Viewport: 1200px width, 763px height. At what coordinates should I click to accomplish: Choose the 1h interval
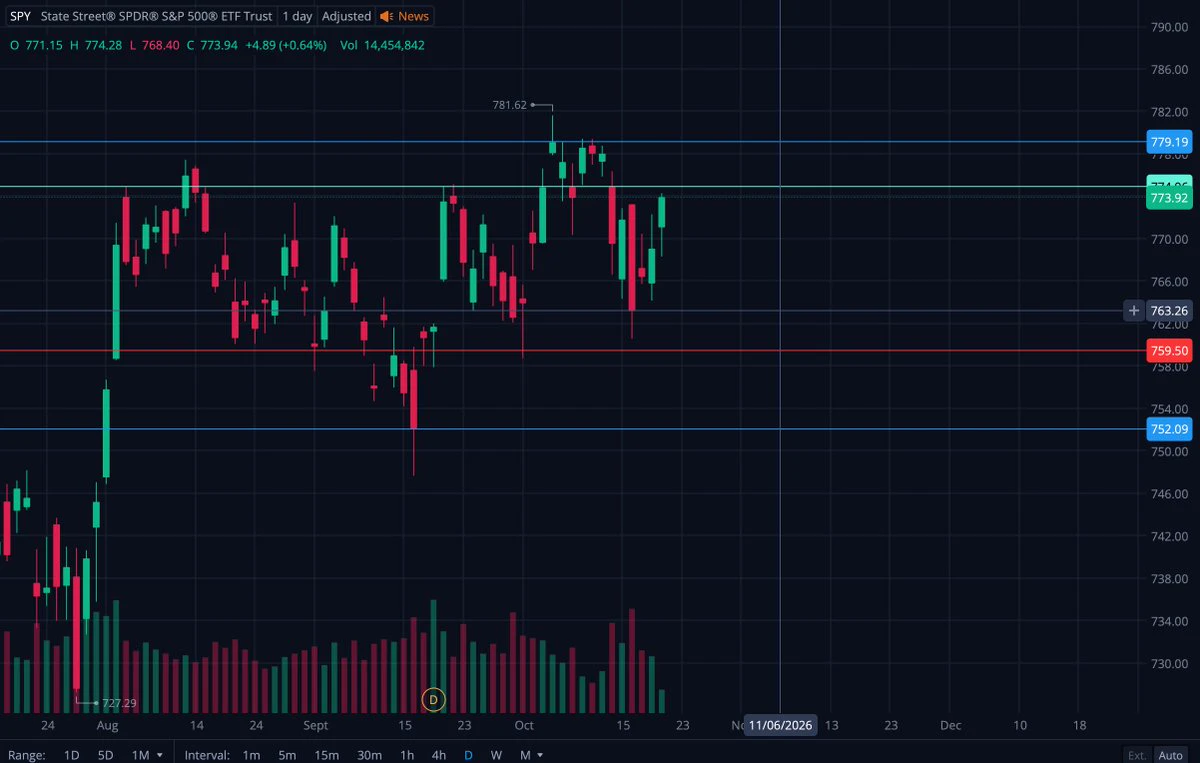point(407,755)
